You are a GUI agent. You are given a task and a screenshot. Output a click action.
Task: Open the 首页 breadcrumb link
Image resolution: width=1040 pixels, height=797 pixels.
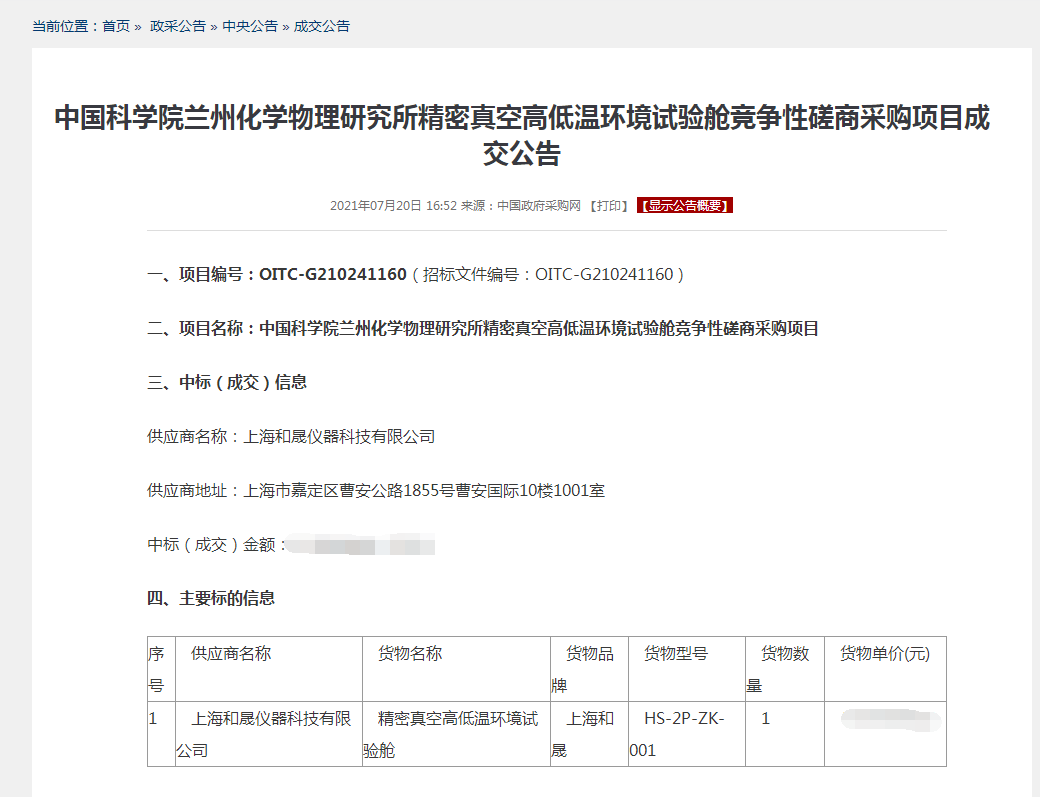[x=116, y=27]
